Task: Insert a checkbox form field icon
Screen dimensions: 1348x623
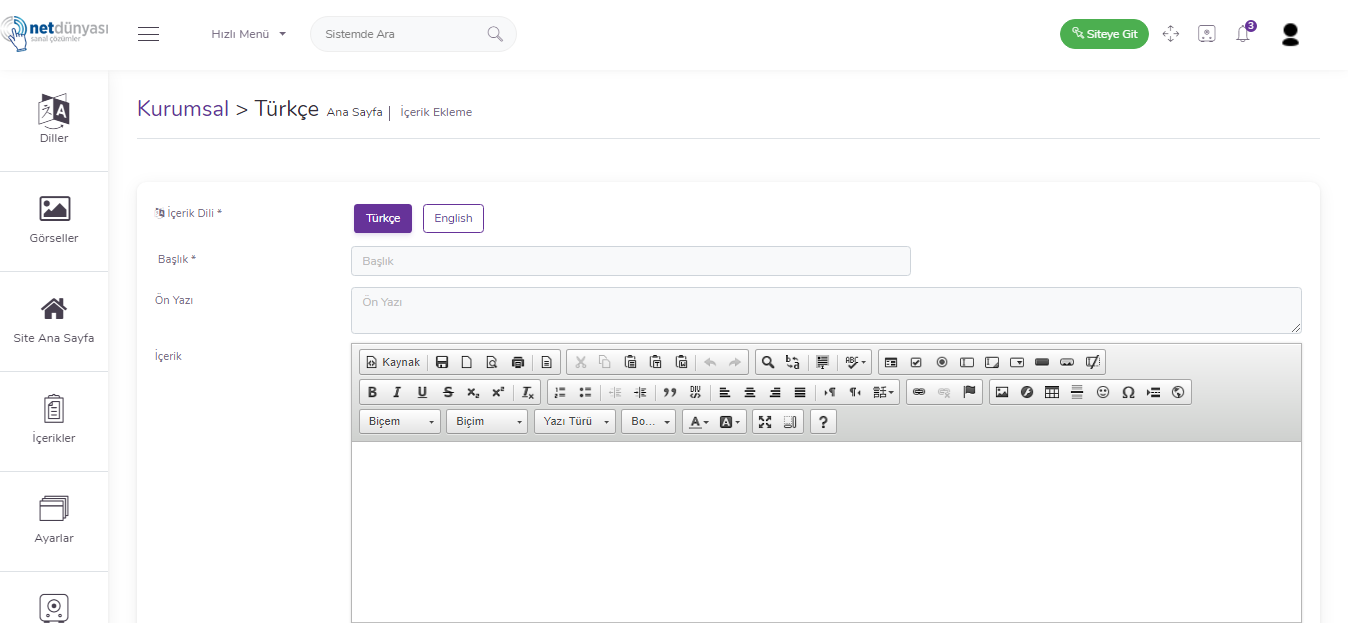Action: tap(916, 362)
